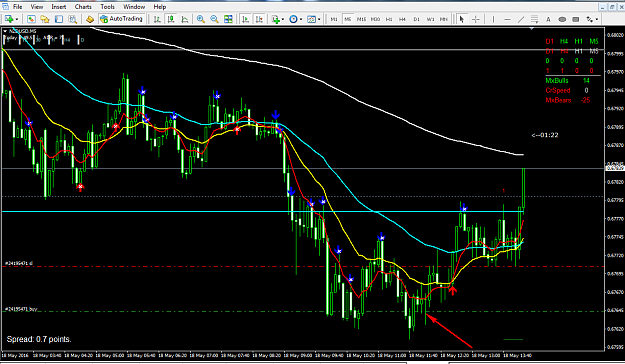The image size is (625, 364).
Task: Expand the indicators dropdown arrow
Action: 283,19
